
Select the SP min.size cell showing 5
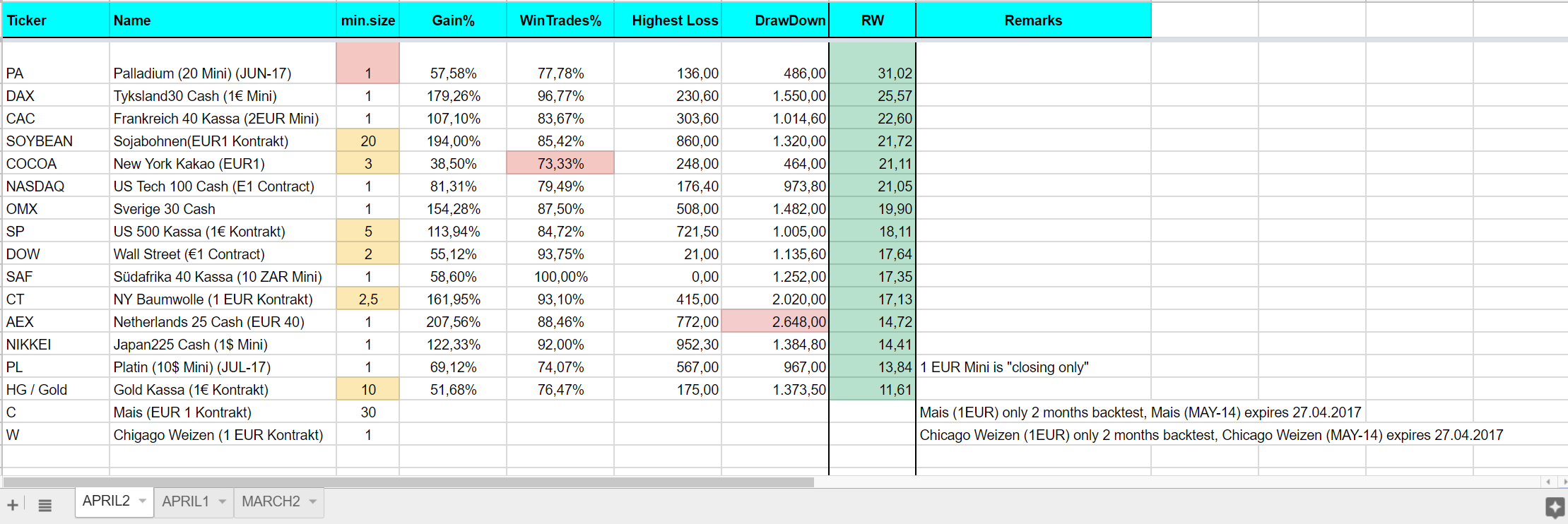(x=367, y=231)
